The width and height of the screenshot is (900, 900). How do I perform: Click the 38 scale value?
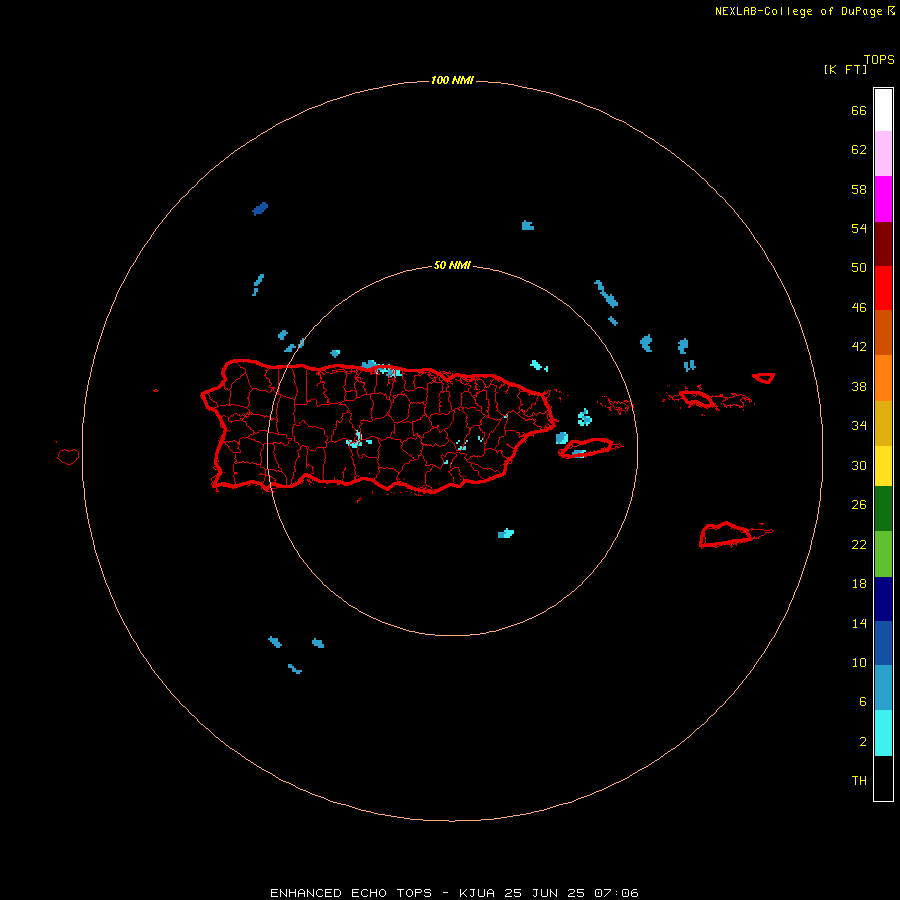pyautogui.click(x=859, y=386)
